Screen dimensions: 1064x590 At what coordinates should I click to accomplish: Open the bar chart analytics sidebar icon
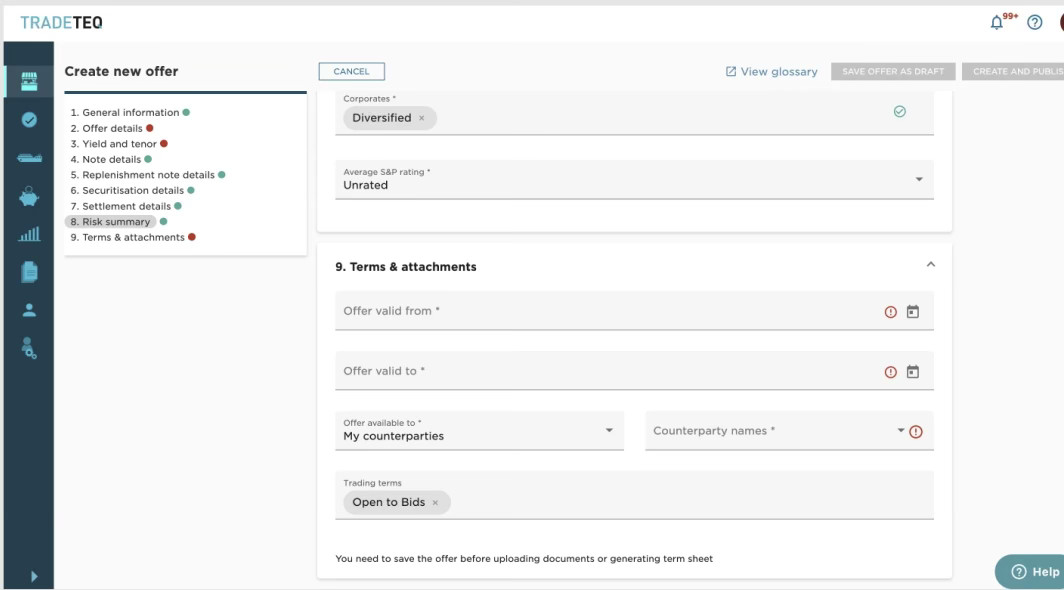pos(29,235)
